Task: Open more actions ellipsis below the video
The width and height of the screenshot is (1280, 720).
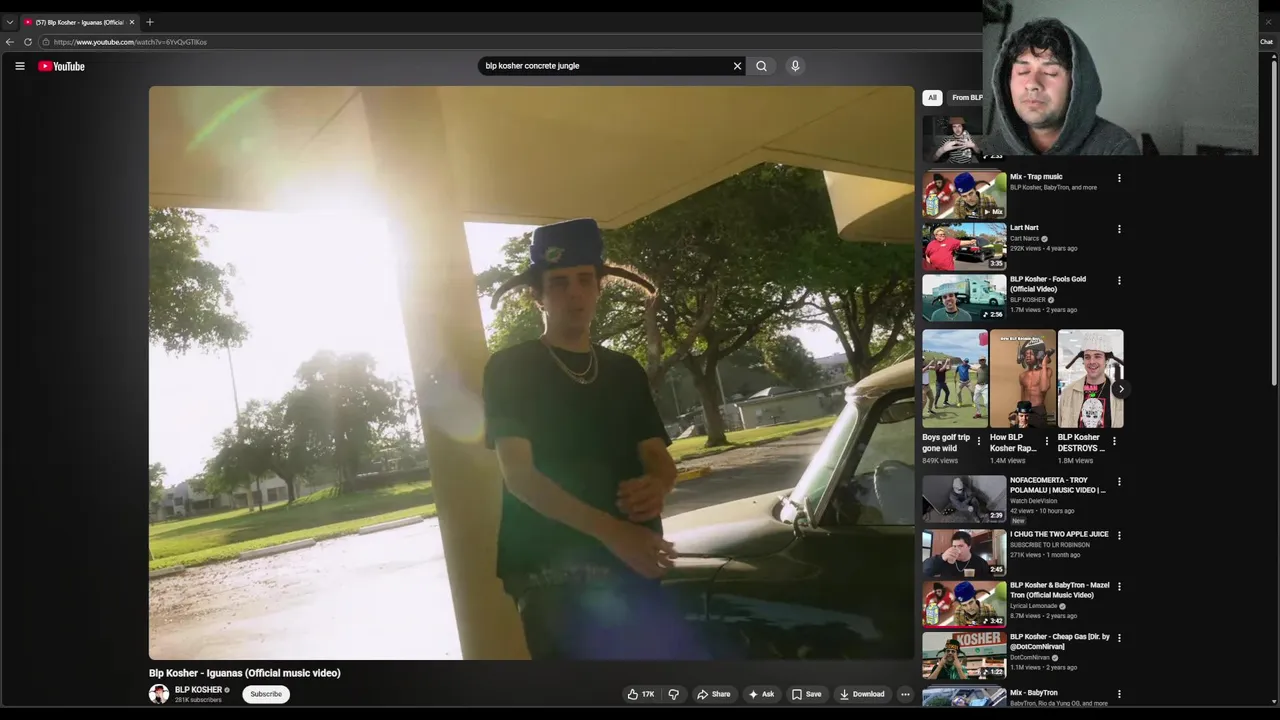Action: click(905, 694)
